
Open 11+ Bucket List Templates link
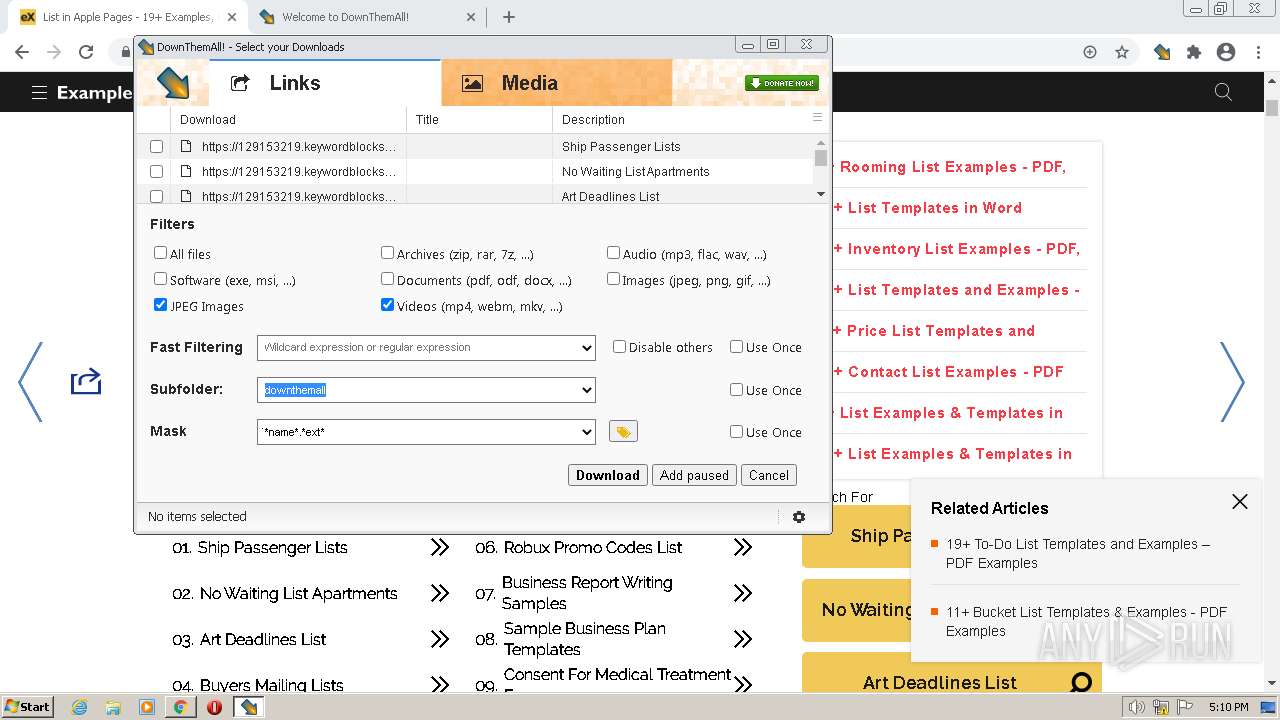pyautogui.click(x=1086, y=621)
